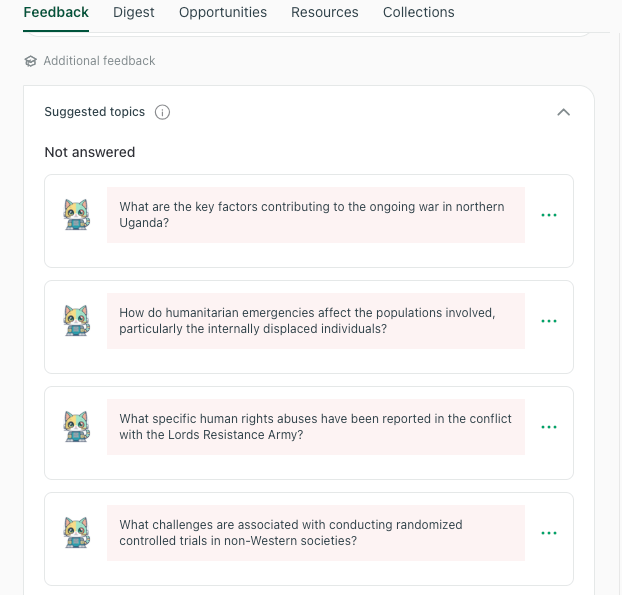The image size is (622, 595).
Task: Open options menu for randomized controlled trials question
Action: (x=549, y=533)
